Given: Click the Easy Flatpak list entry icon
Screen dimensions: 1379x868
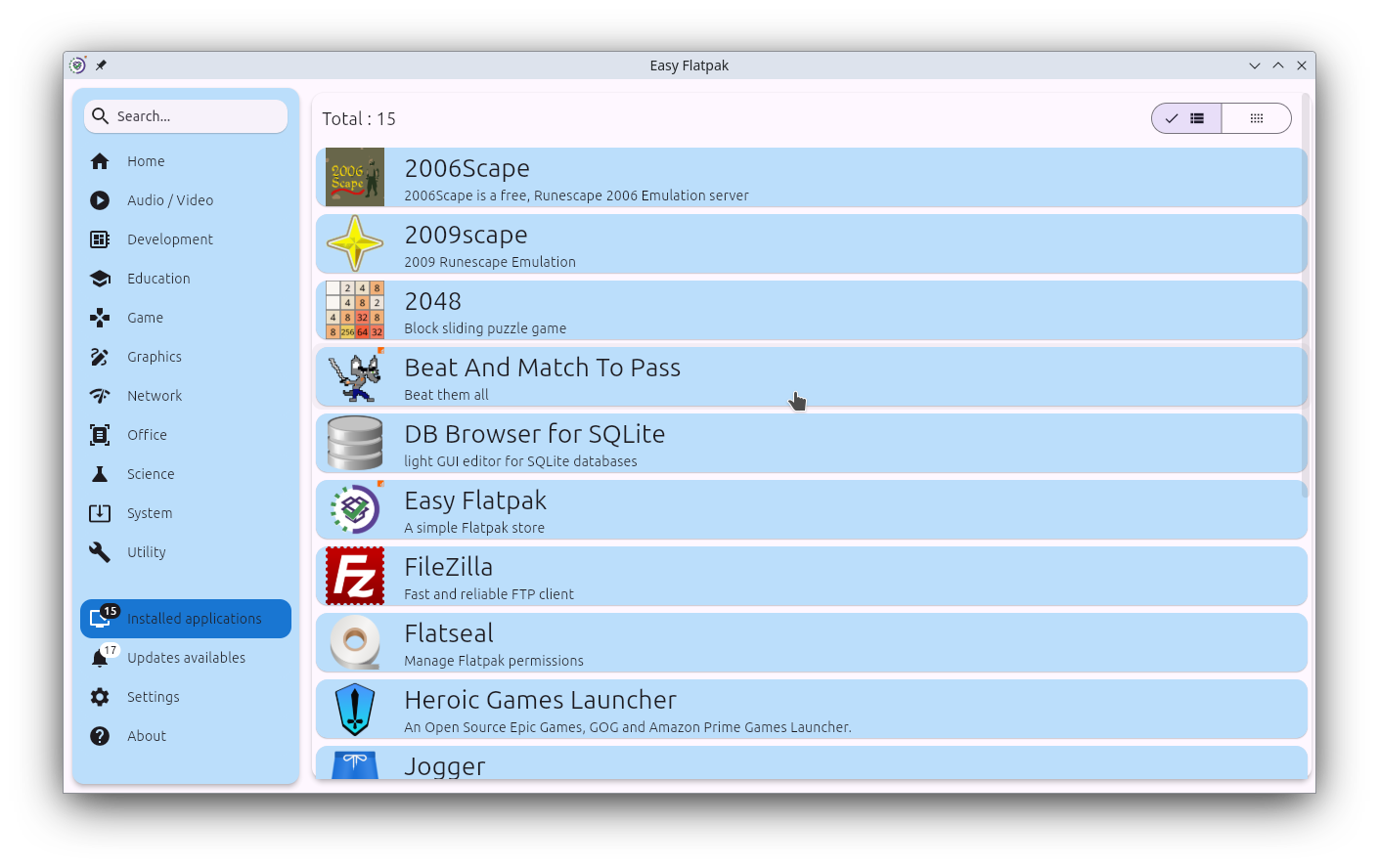Looking at the screenshot, I should 355,509.
